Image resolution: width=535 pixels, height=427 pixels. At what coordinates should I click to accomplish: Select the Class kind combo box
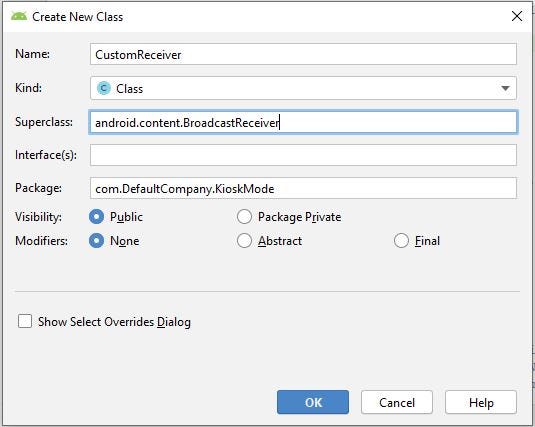[303, 88]
